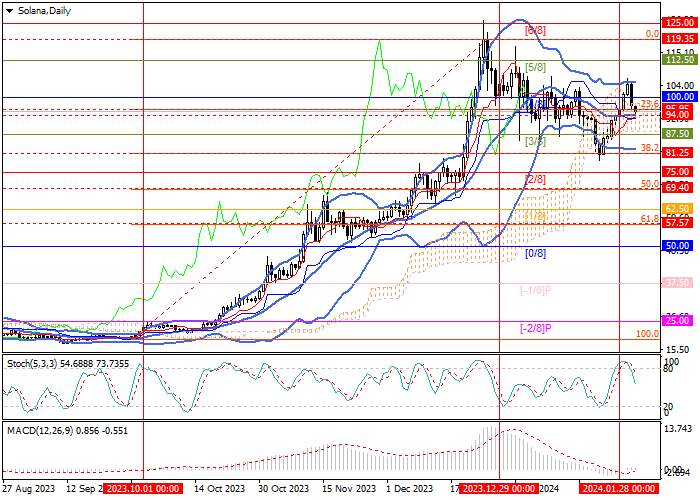Click the [0/8] Murrey level label
The height and width of the screenshot is (500, 700).
pos(535,254)
